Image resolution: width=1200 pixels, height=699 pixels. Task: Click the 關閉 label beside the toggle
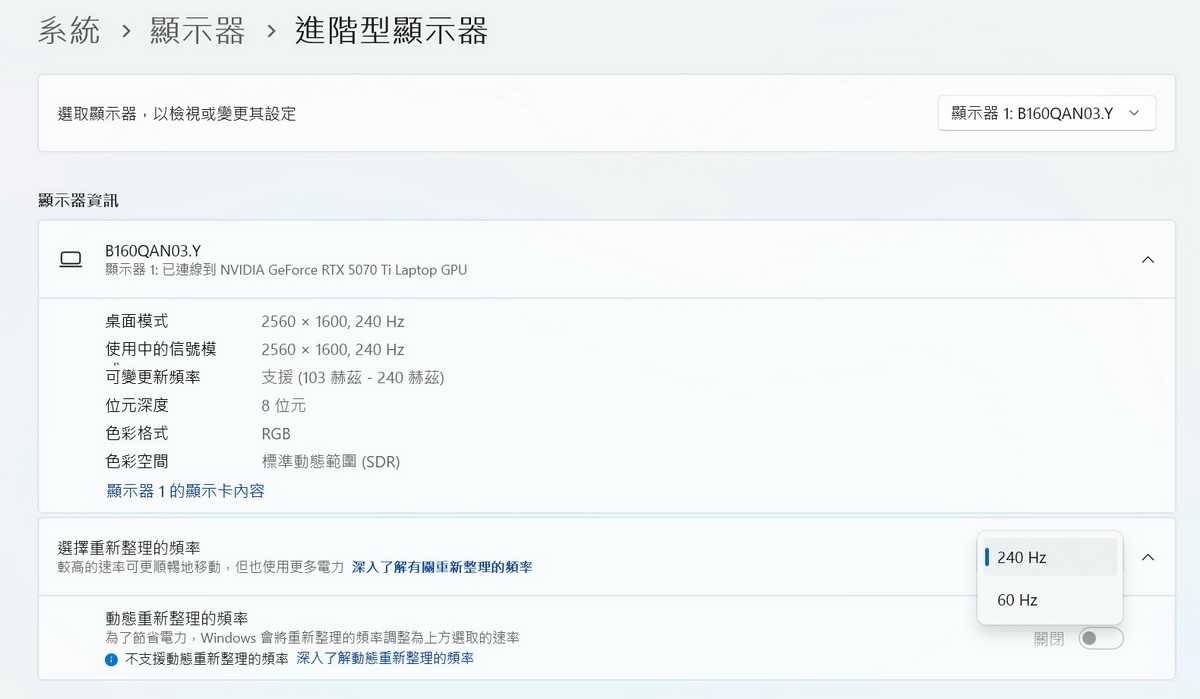tap(1049, 639)
